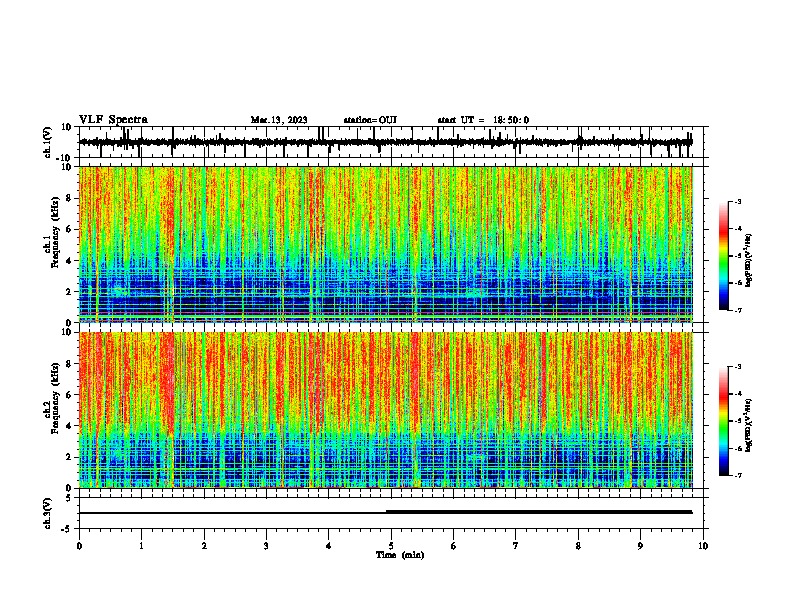792x612 pixels.
Task: Click the ch.2 spectrogram 8 kHz tick label
Action: (x=69, y=363)
